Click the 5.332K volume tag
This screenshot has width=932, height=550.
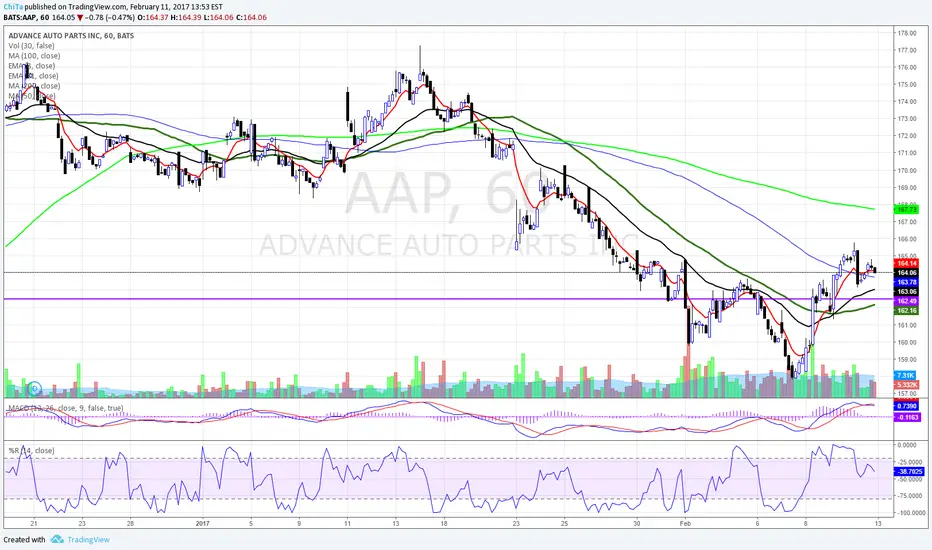point(906,385)
